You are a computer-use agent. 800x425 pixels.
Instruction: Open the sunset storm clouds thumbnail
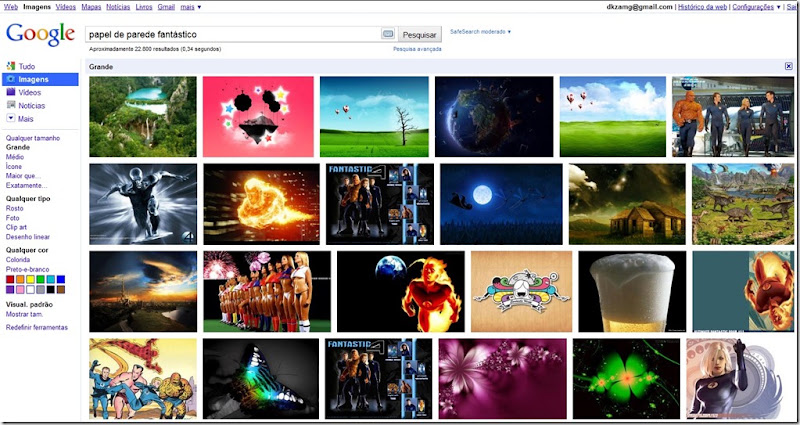pos(143,291)
